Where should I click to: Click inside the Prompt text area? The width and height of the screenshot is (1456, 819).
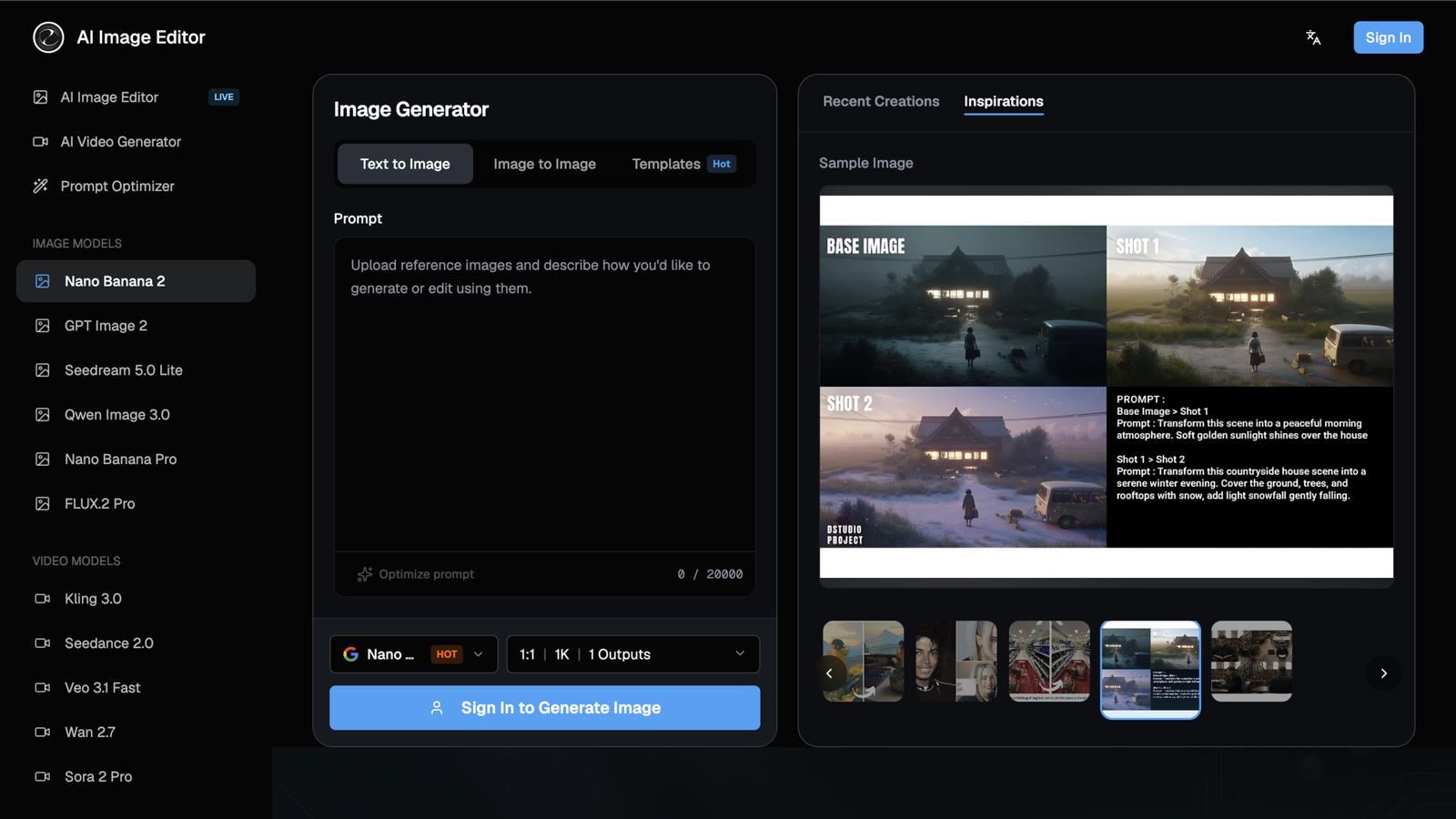[x=544, y=395]
